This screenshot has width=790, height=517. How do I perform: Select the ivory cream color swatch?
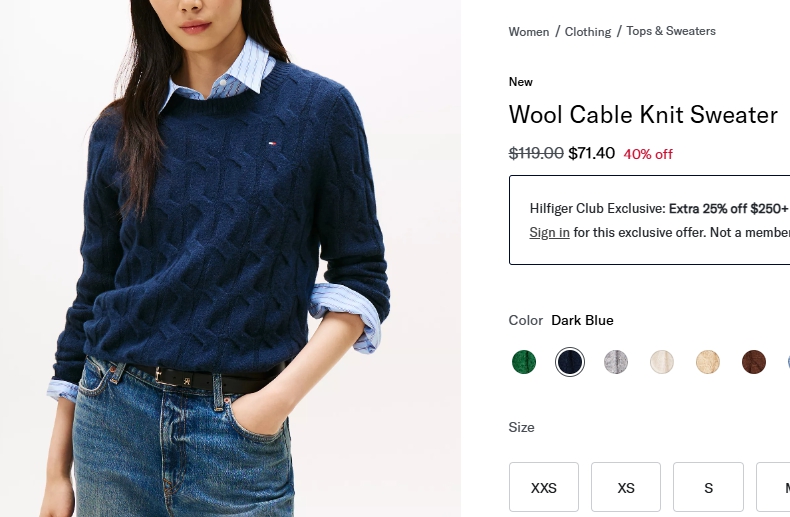tap(662, 362)
